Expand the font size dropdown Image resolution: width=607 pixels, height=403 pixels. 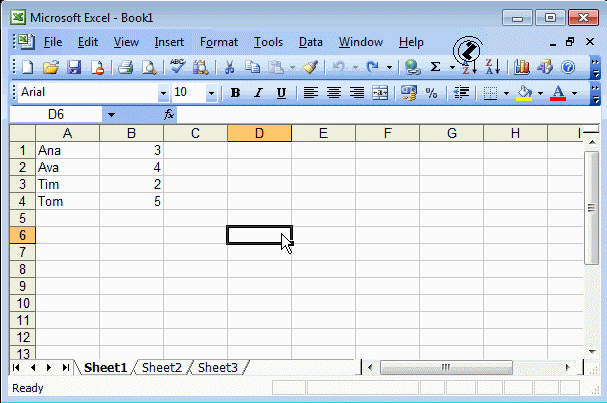coord(211,93)
